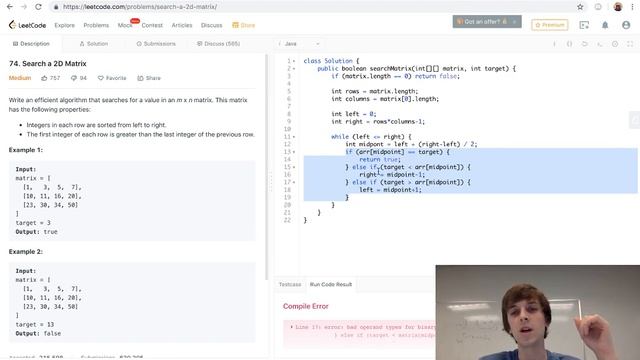Click the thumbs-up like icon (757)
This screenshot has width=640, height=360.
click(x=44, y=78)
